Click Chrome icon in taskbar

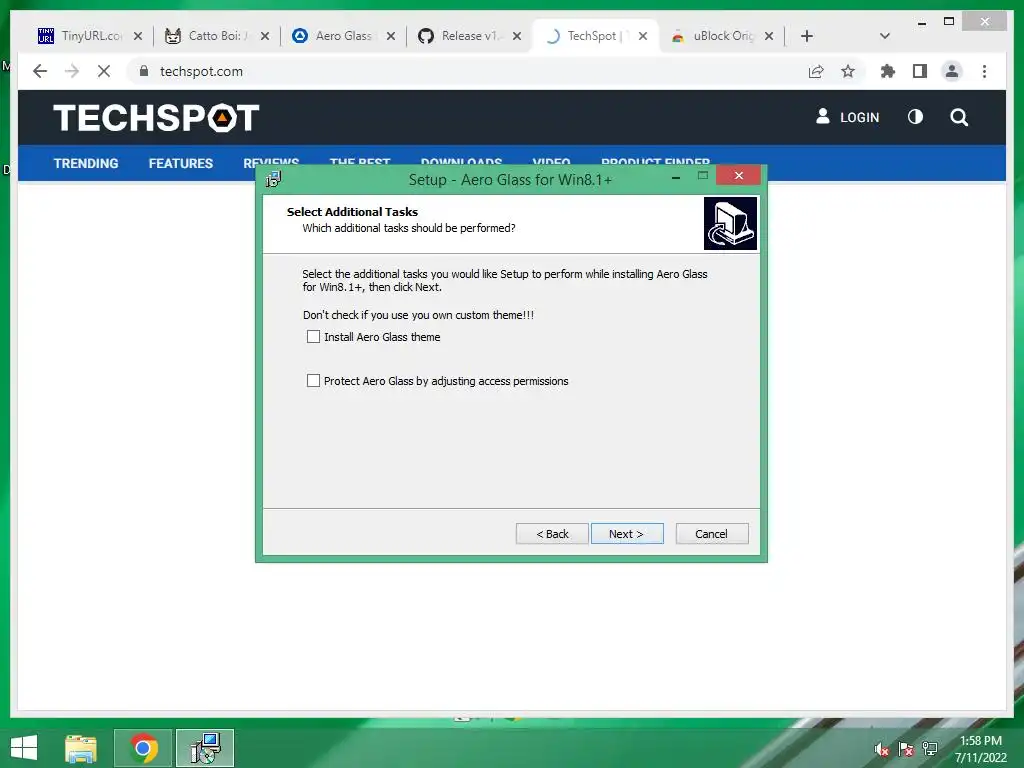pyautogui.click(x=143, y=748)
